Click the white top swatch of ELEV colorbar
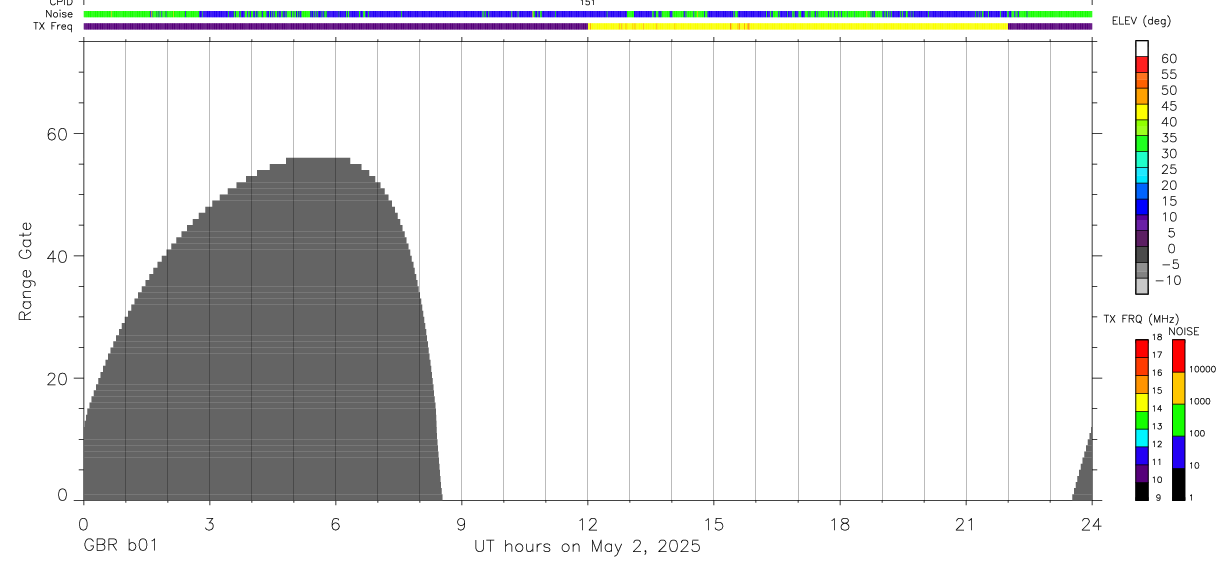 (x=1142, y=48)
